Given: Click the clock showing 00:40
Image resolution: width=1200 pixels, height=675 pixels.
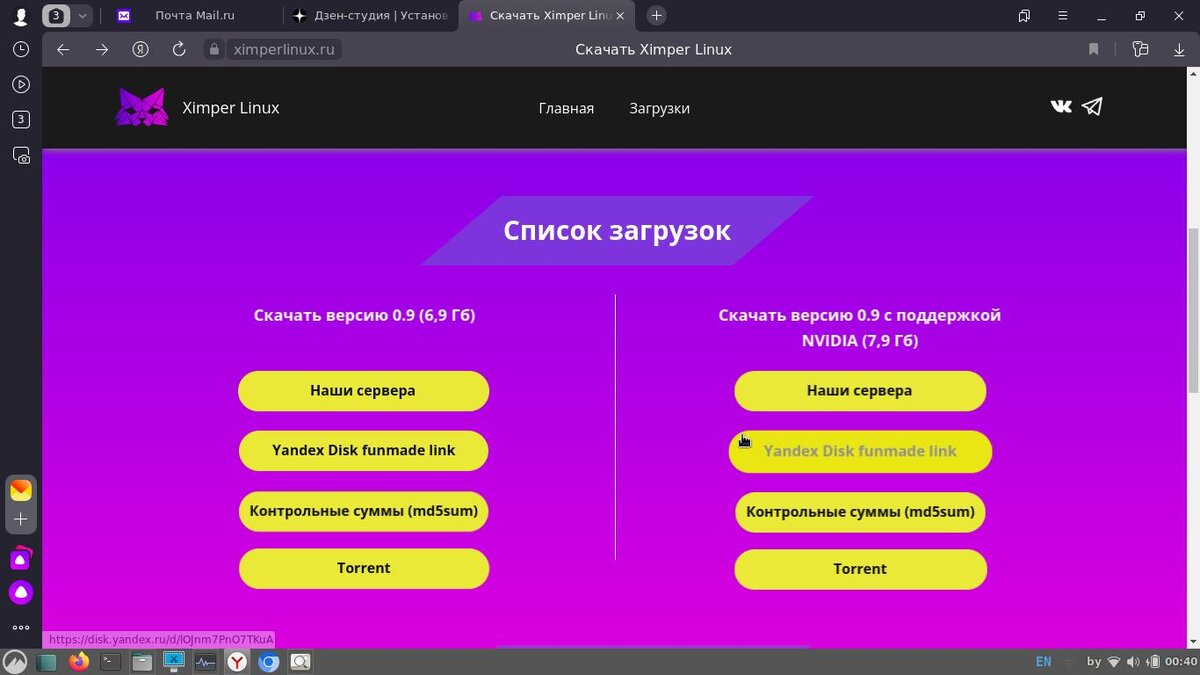Looking at the screenshot, I should [x=1181, y=662].
